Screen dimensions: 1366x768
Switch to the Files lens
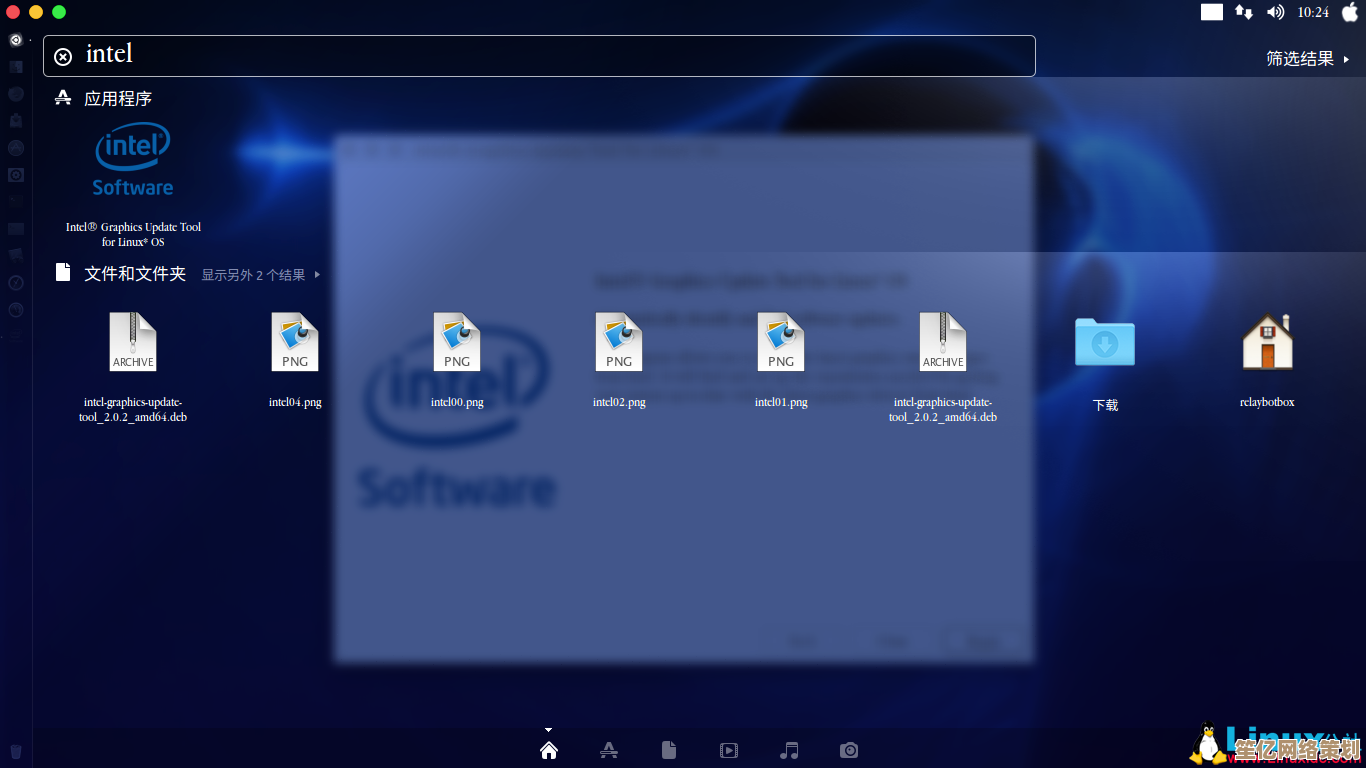[669, 750]
